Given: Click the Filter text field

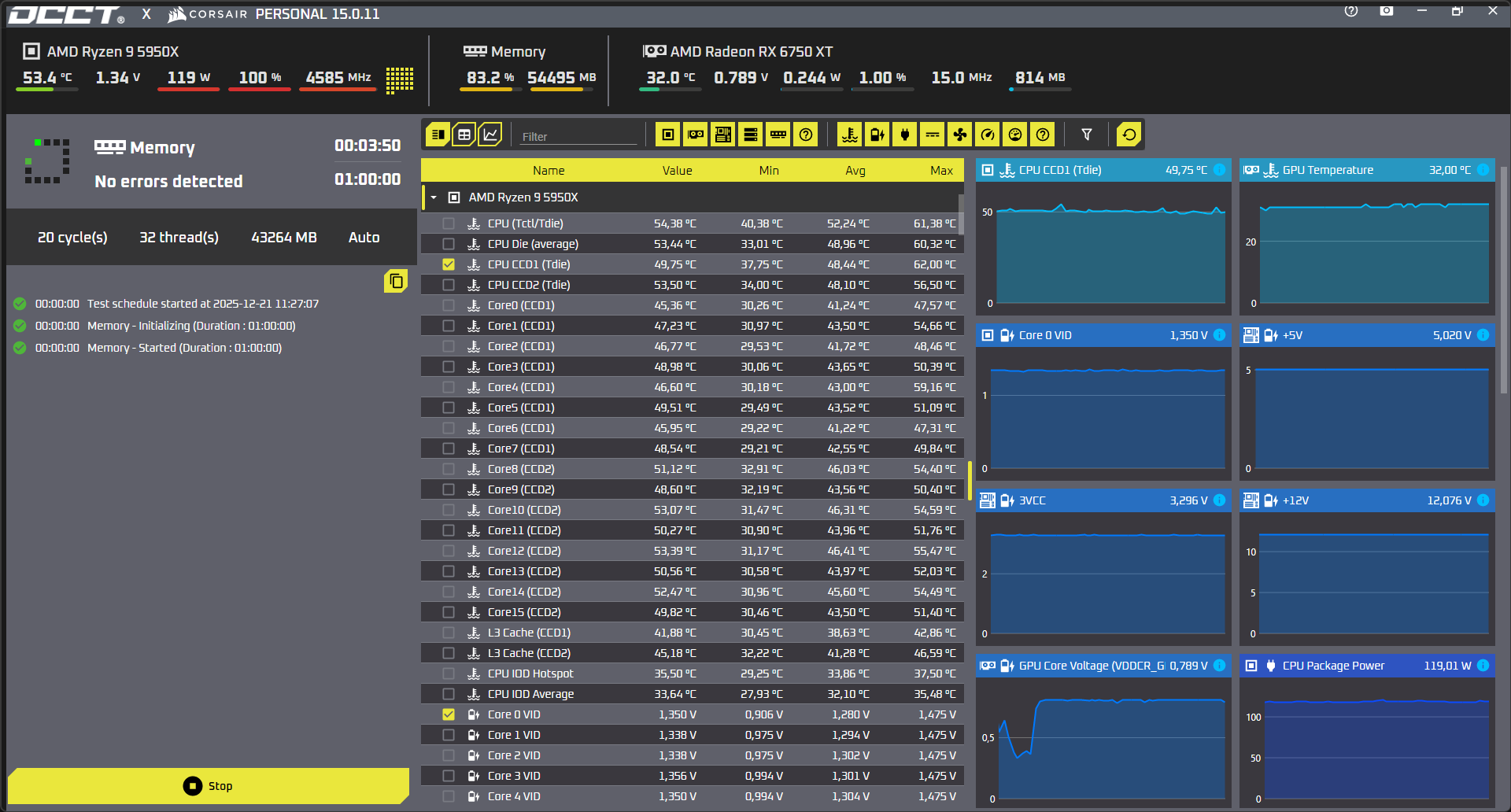Looking at the screenshot, I should click(578, 136).
